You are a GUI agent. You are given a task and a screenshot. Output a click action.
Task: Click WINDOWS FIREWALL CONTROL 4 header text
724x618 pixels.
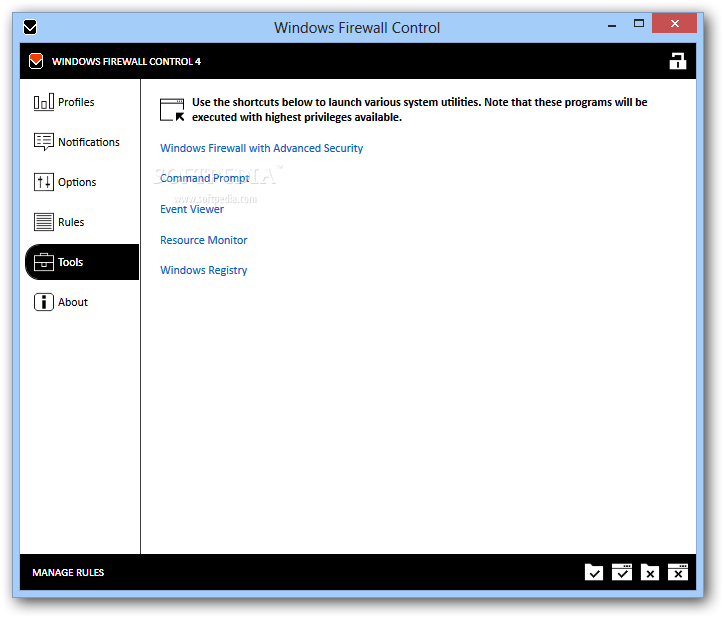coord(126,61)
